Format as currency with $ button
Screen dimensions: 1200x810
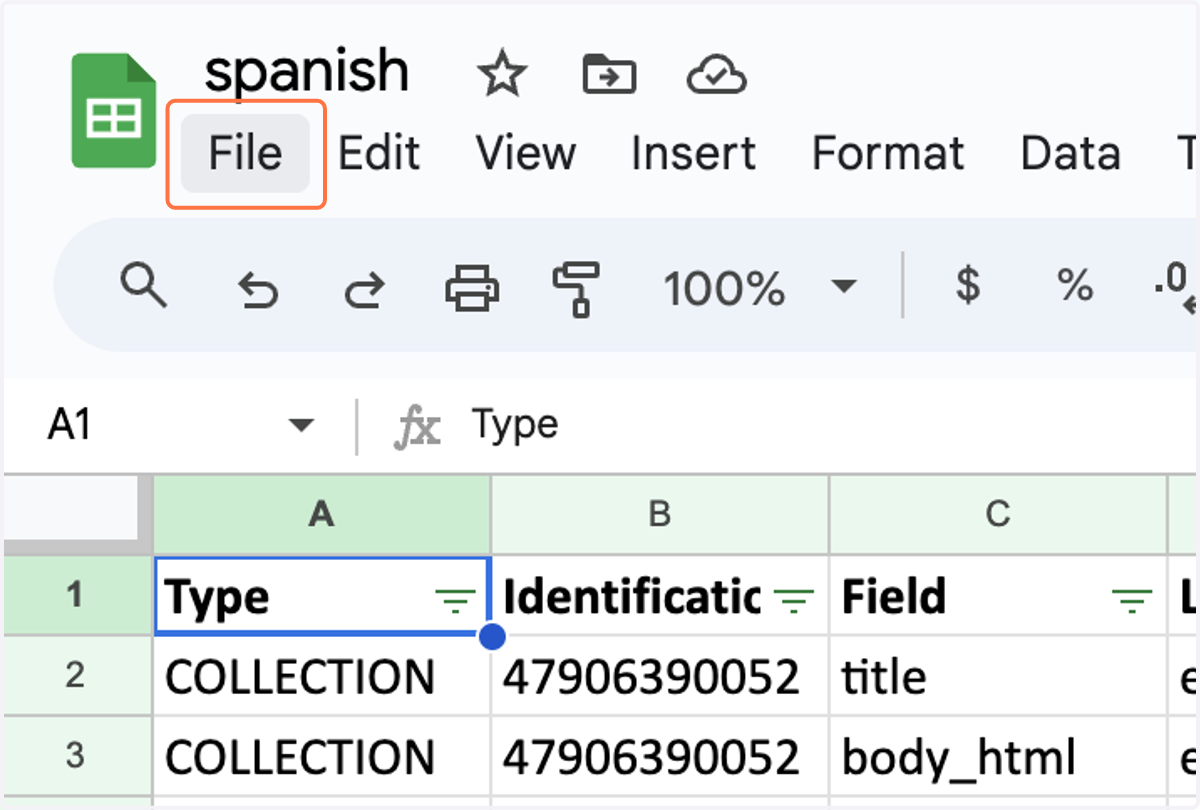point(967,286)
